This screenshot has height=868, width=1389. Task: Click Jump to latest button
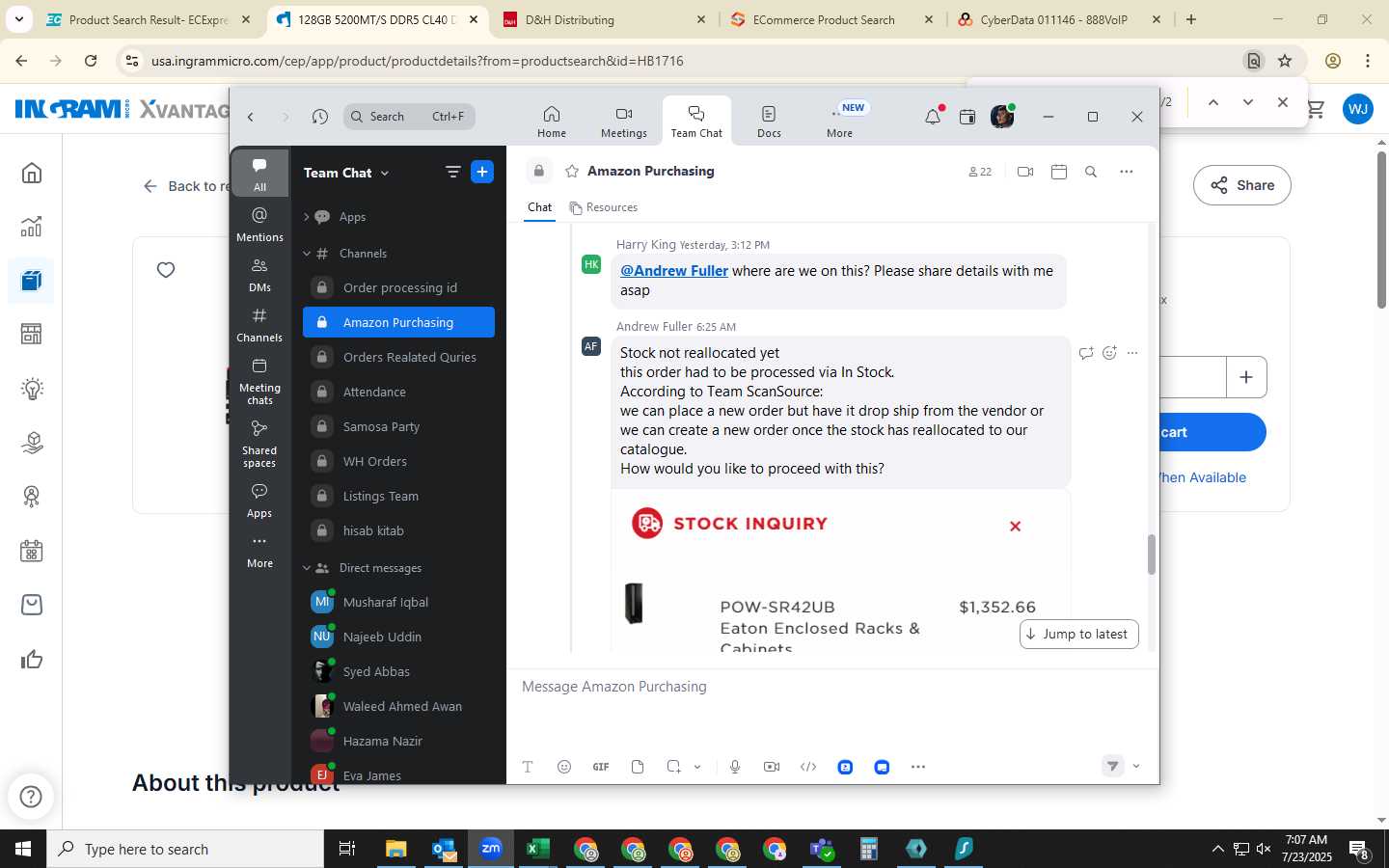point(1078,634)
